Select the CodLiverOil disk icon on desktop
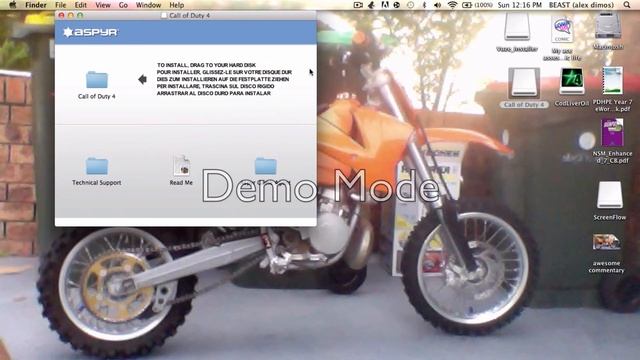The height and width of the screenshot is (360, 640). 571,82
